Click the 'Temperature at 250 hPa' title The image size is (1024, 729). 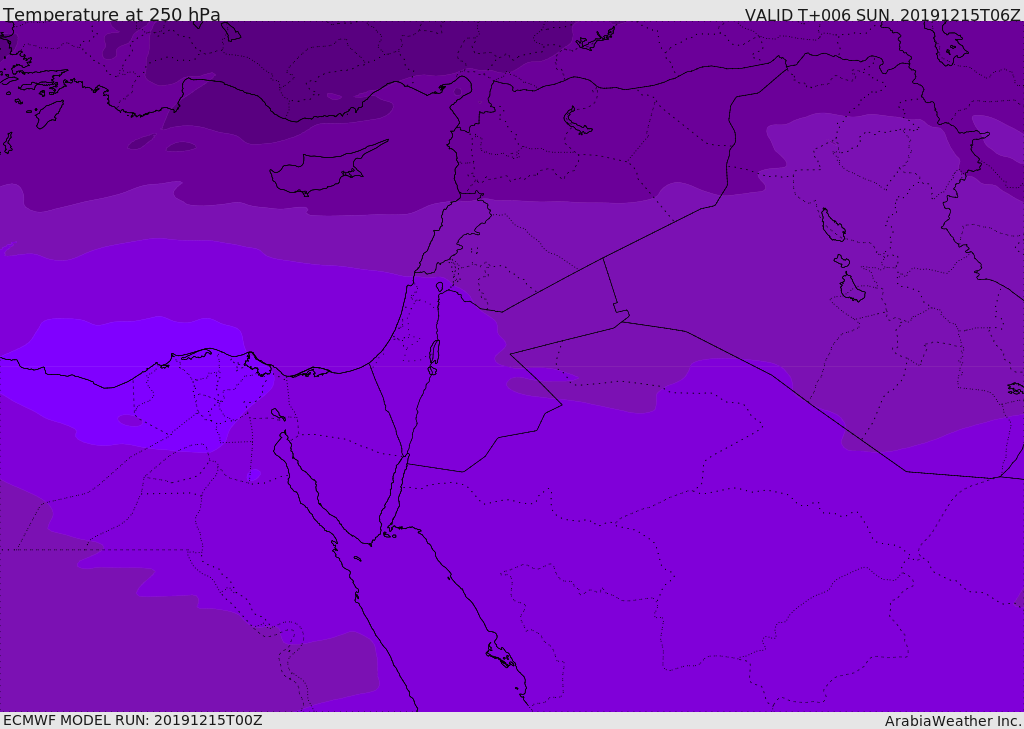pyautogui.click(x=112, y=14)
